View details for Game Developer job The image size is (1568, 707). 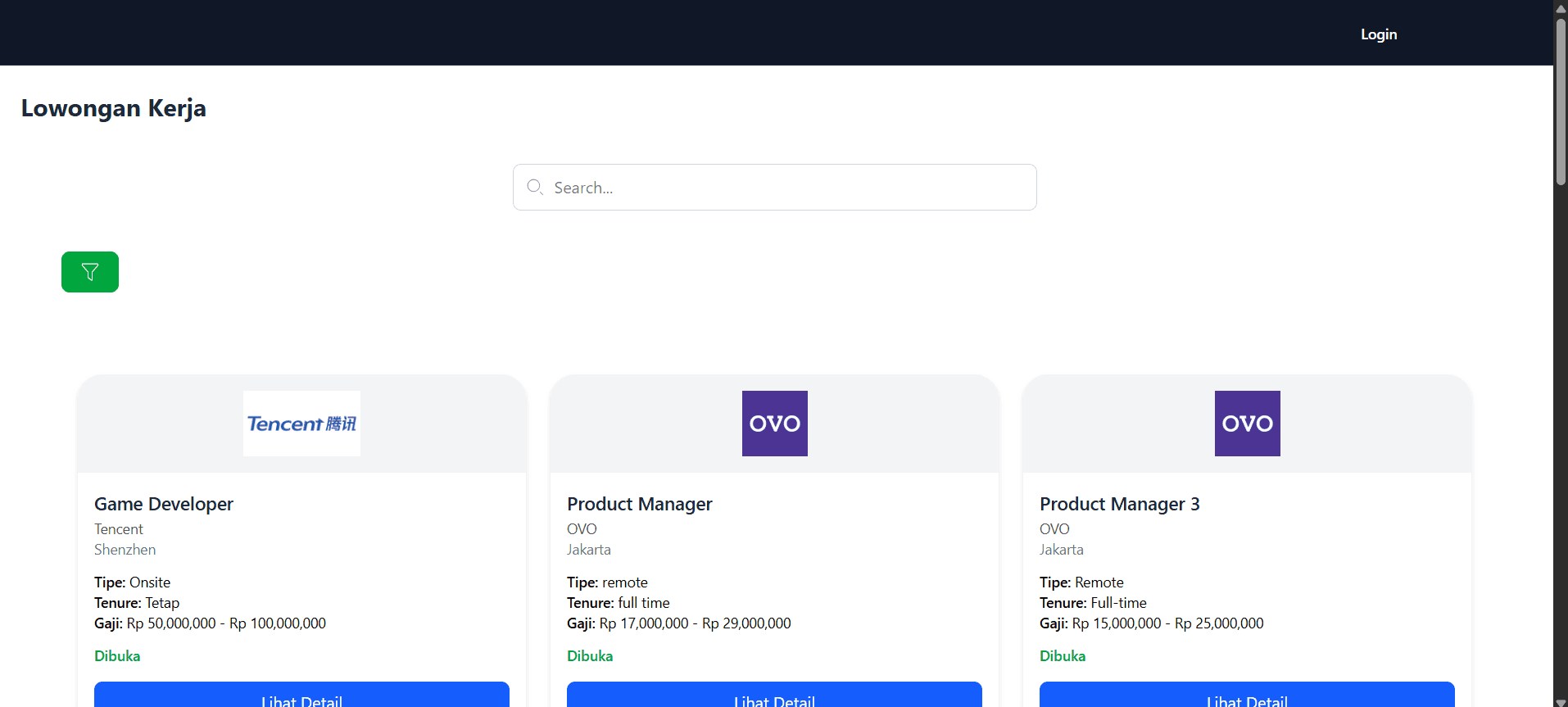[x=301, y=695]
